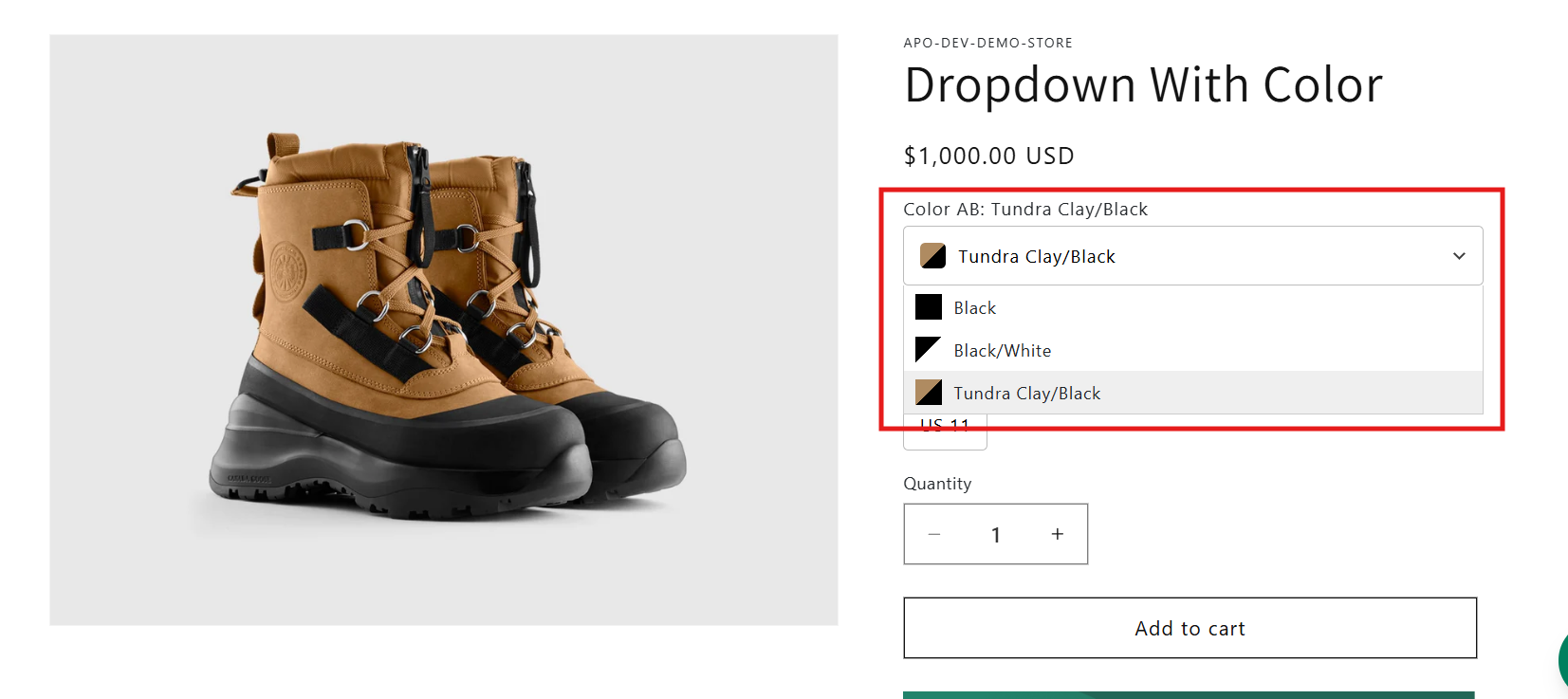1568x699 pixels.
Task: Increase quantity with the plus icon
Action: coord(1057,535)
